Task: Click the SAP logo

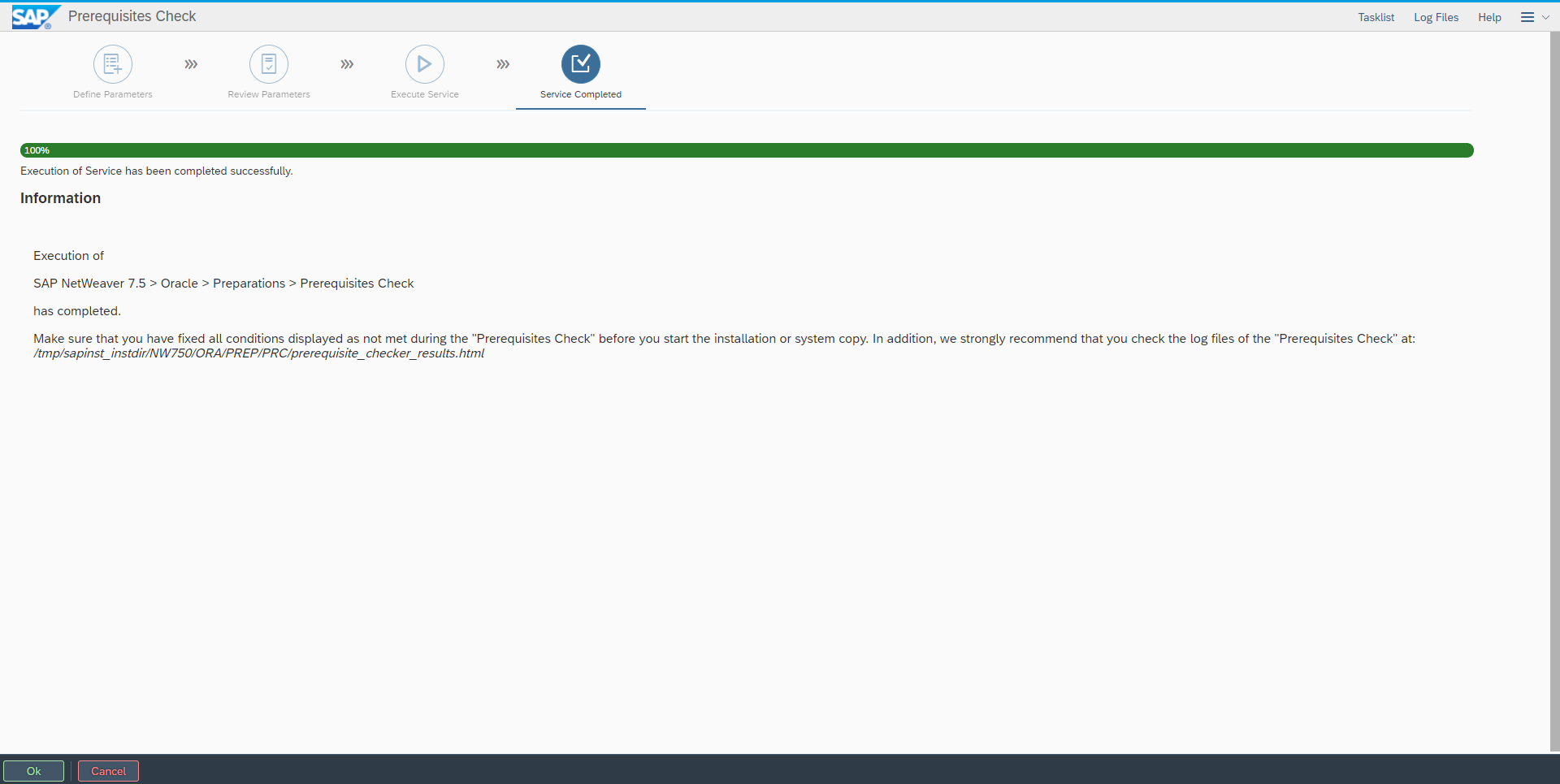Action: point(35,17)
